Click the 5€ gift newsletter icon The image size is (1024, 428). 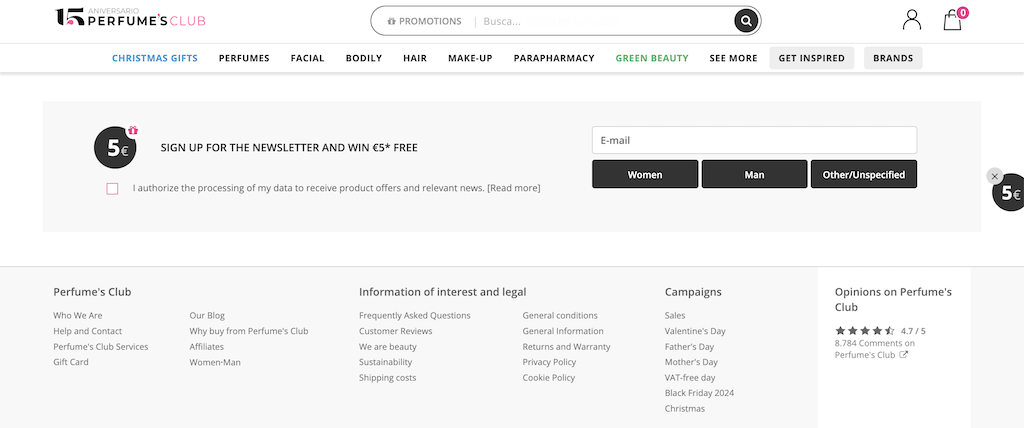[116, 147]
